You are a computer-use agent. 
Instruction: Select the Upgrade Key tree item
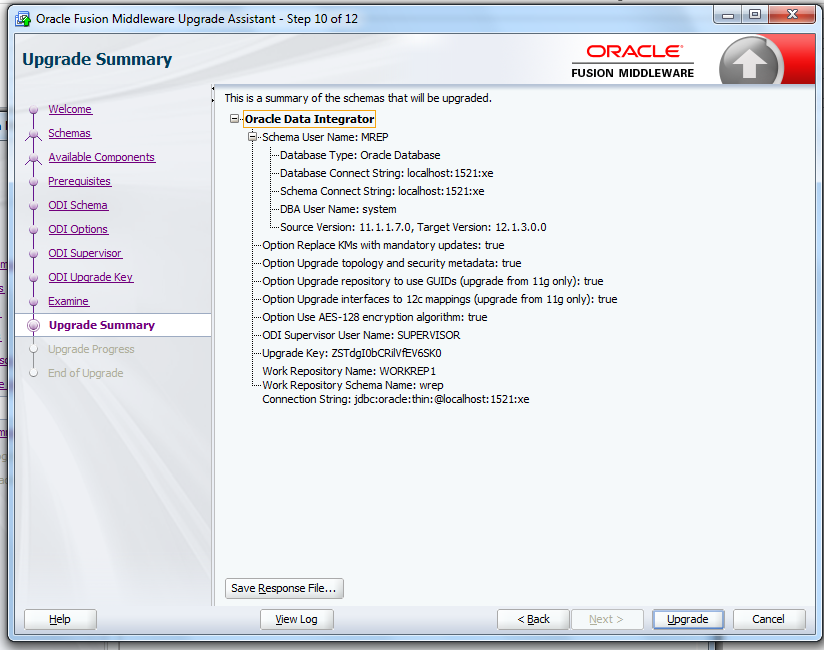point(352,353)
